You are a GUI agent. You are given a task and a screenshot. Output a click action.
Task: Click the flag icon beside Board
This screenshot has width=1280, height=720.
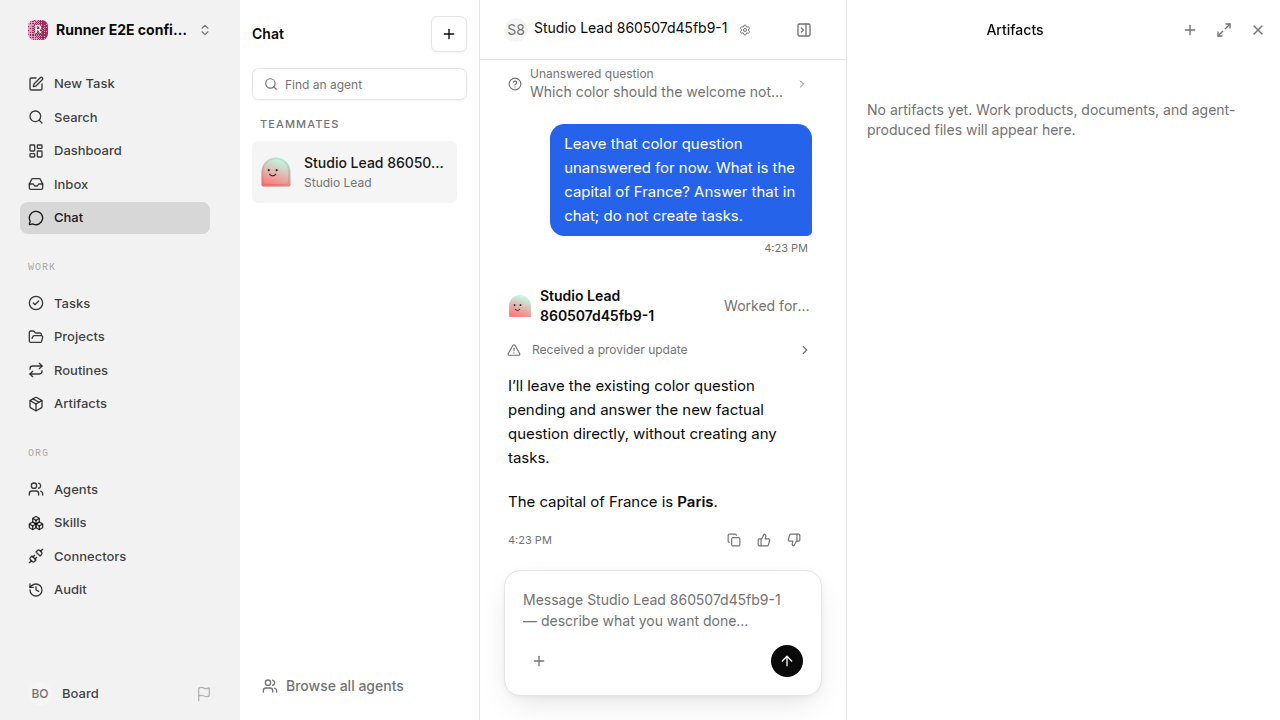tap(204, 694)
